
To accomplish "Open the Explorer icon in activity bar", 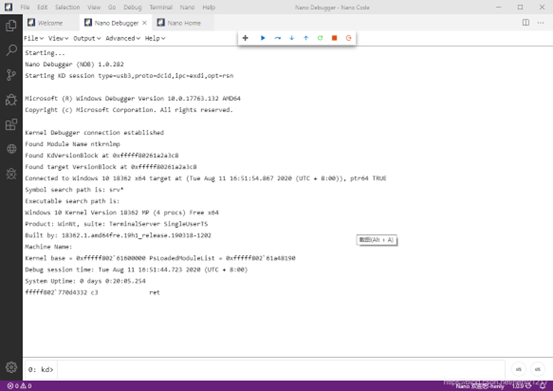I will (x=11, y=26).
